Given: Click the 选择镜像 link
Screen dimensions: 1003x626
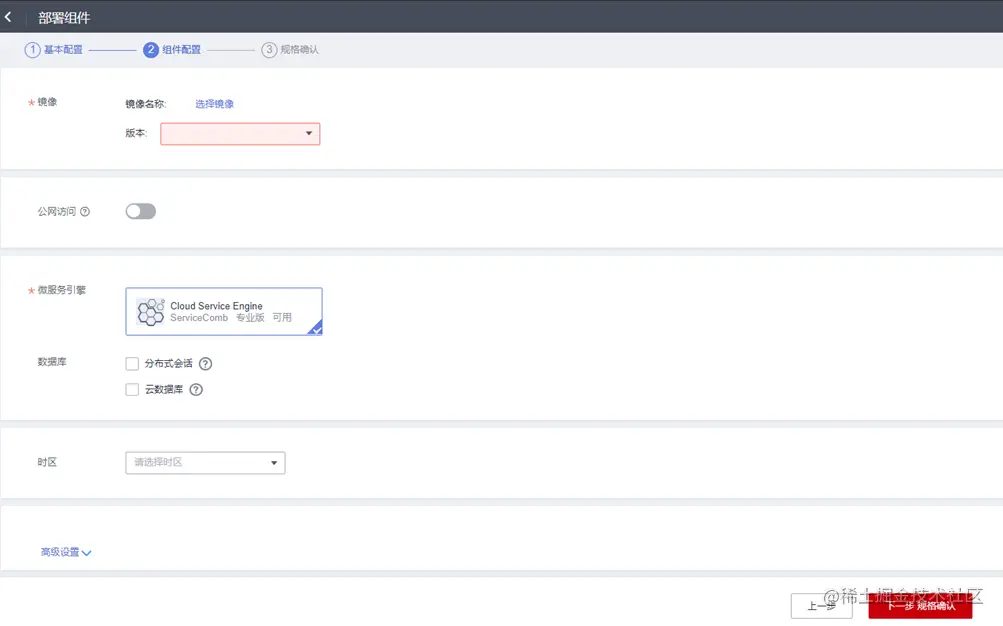Looking at the screenshot, I should click(x=214, y=104).
